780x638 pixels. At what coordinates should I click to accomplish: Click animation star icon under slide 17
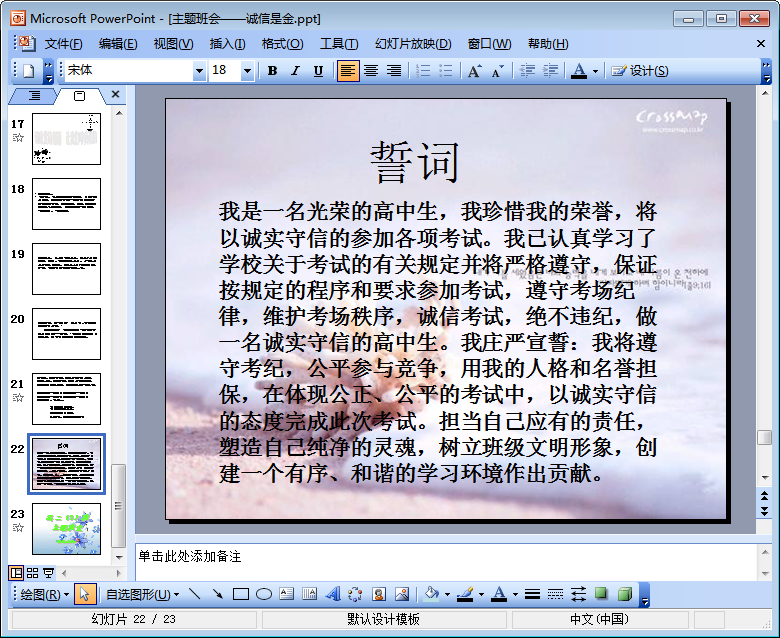point(18,138)
